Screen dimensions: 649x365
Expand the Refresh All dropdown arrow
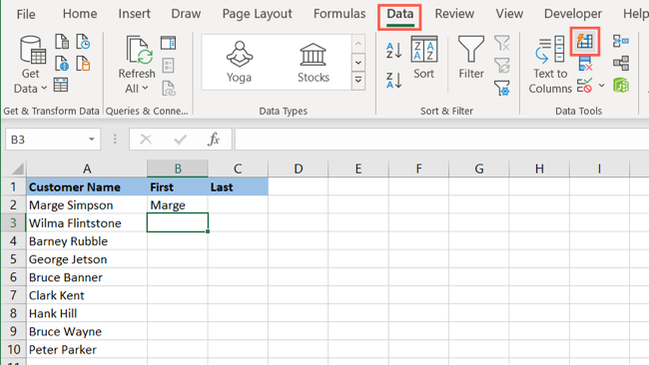tap(145, 88)
